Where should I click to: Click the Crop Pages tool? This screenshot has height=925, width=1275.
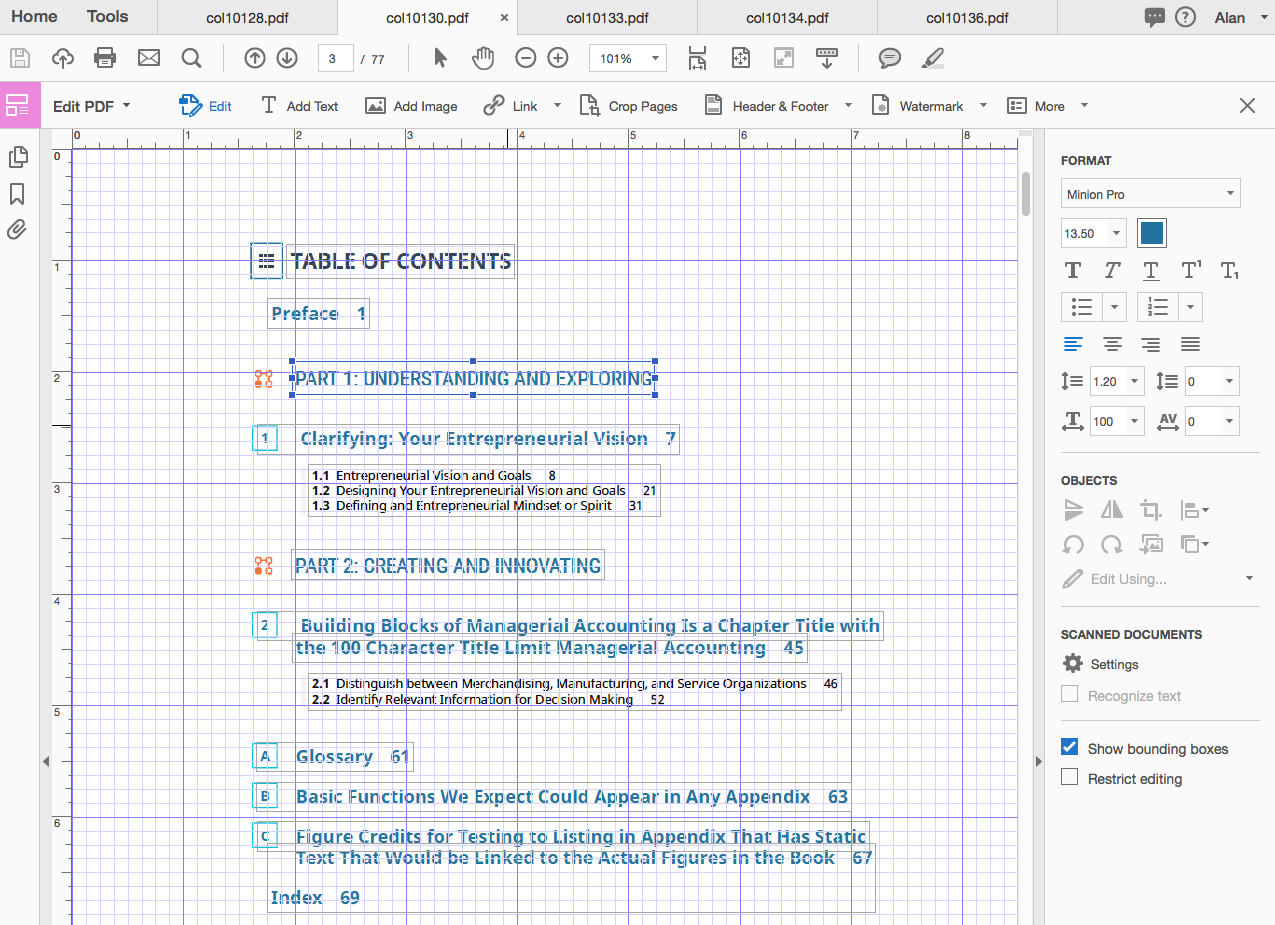pyautogui.click(x=629, y=106)
